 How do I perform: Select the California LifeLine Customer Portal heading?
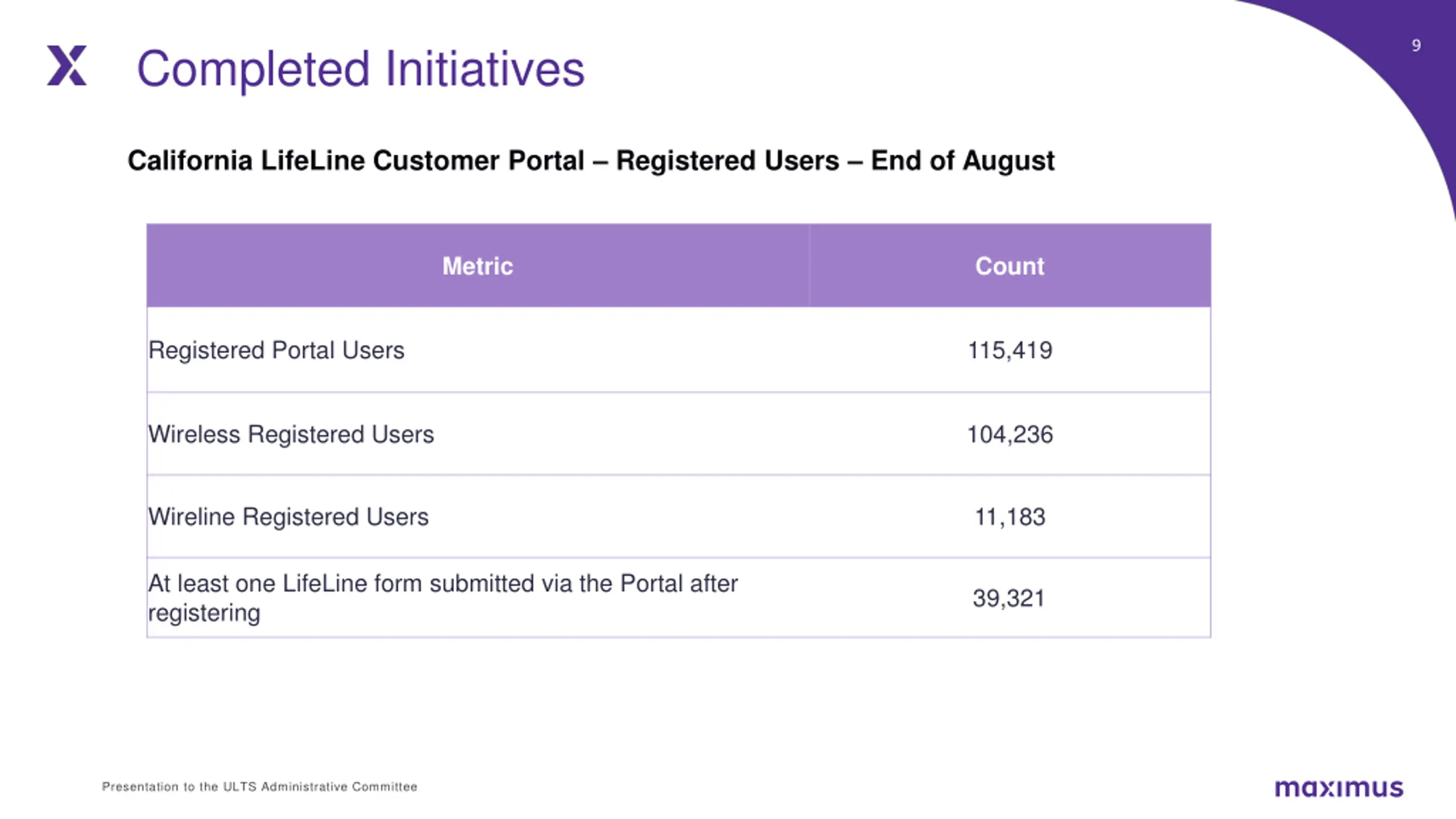(x=591, y=160)
